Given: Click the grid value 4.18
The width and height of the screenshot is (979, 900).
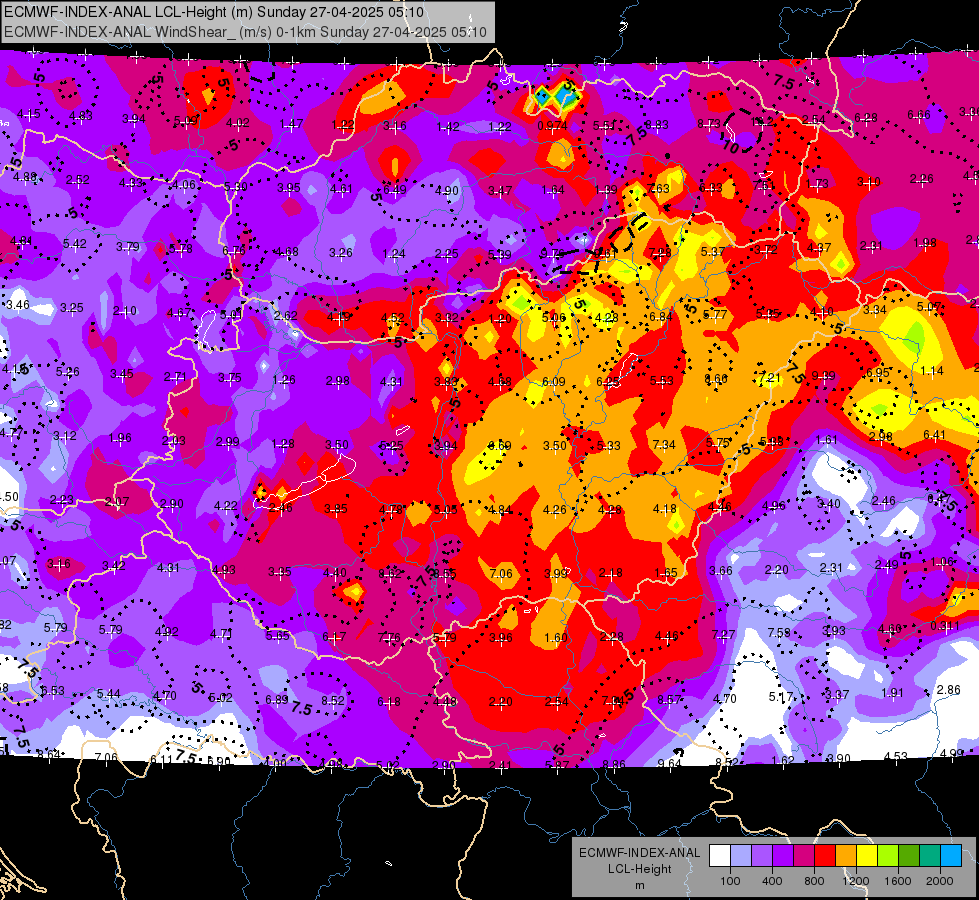Looking at the screenshot, I should 664,509.
